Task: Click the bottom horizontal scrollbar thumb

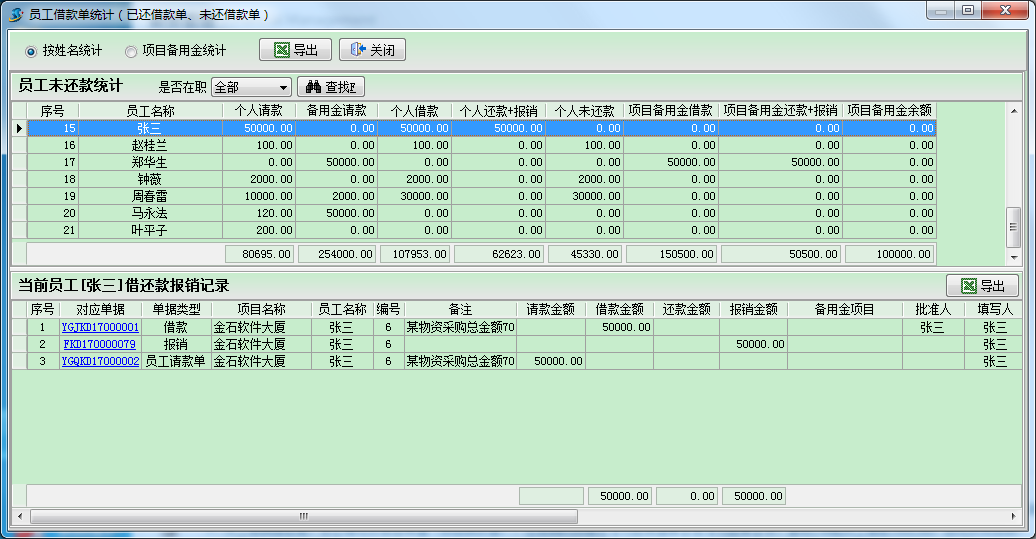Action: click(304, 516)
